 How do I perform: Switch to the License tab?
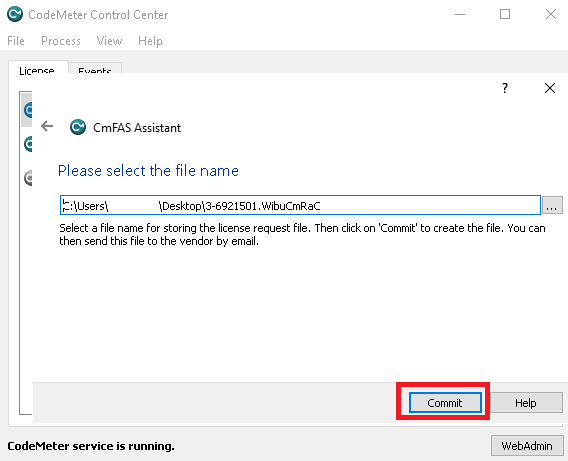(38, 68)
